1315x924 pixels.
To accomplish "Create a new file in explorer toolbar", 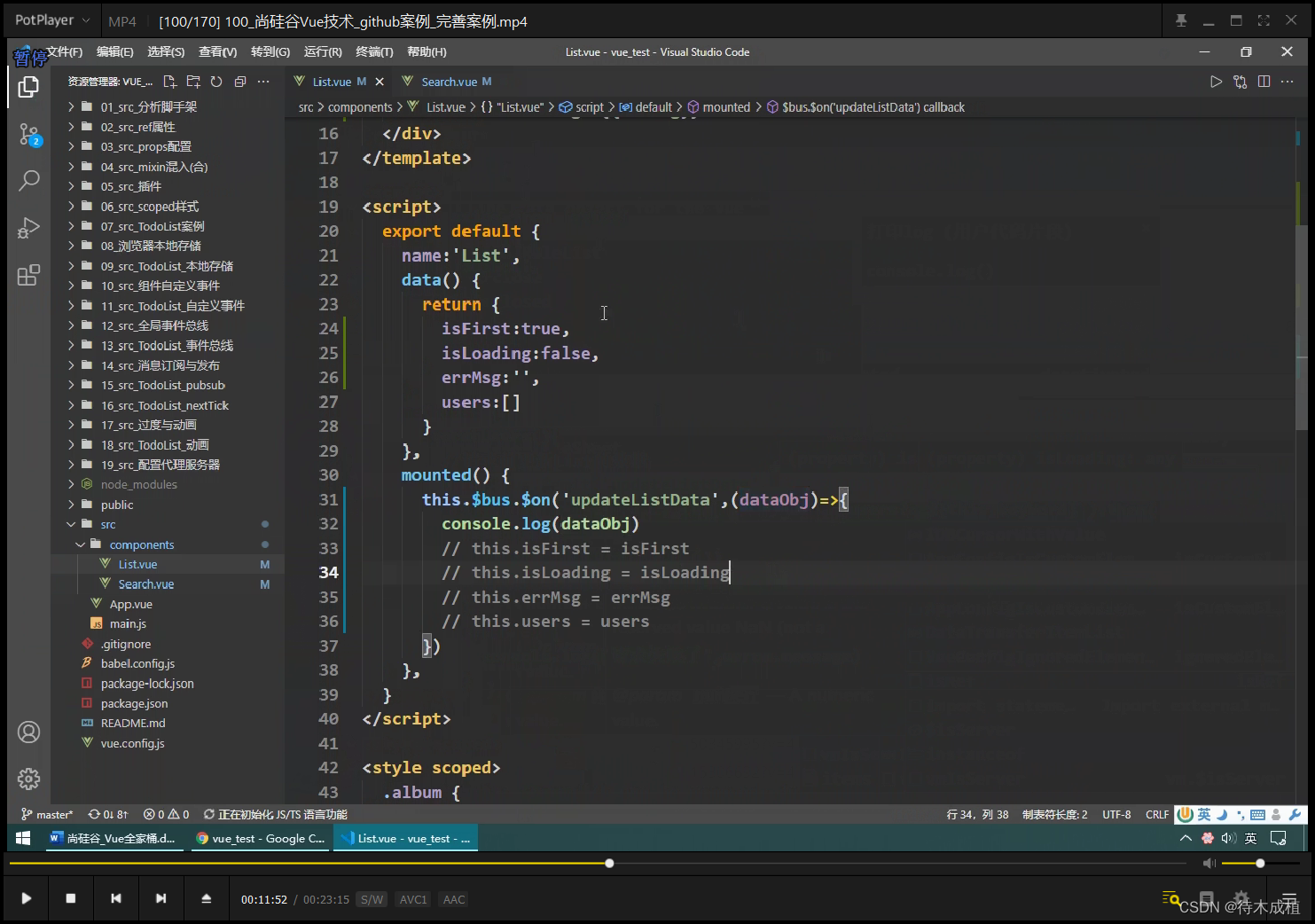I will click(x=170, y=82).
